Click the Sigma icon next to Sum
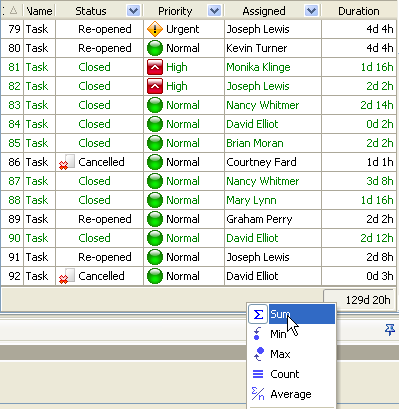The width and height of the screenshot is (399, 409). click(x=258, y=314)
